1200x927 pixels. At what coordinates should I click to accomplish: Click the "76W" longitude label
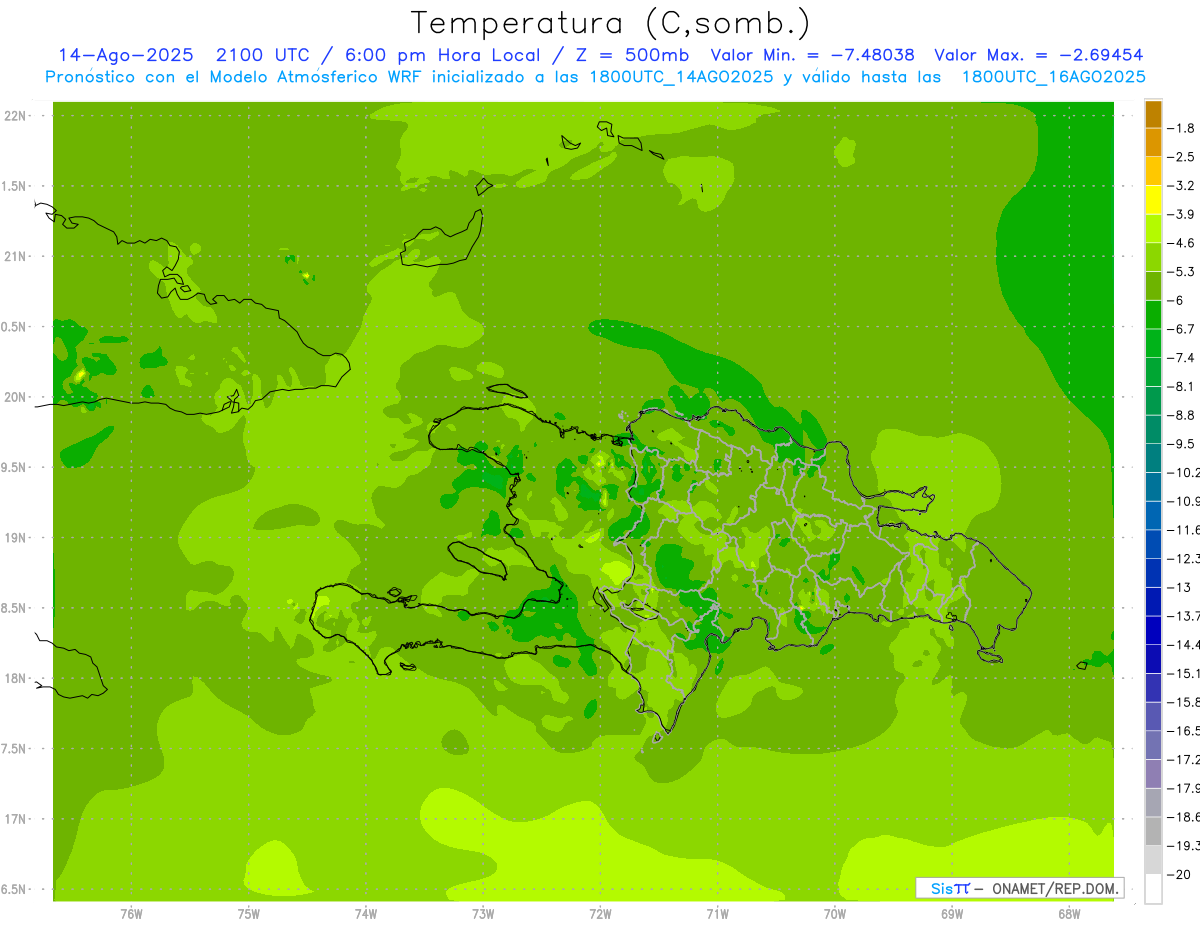click(x=131, y=914)
